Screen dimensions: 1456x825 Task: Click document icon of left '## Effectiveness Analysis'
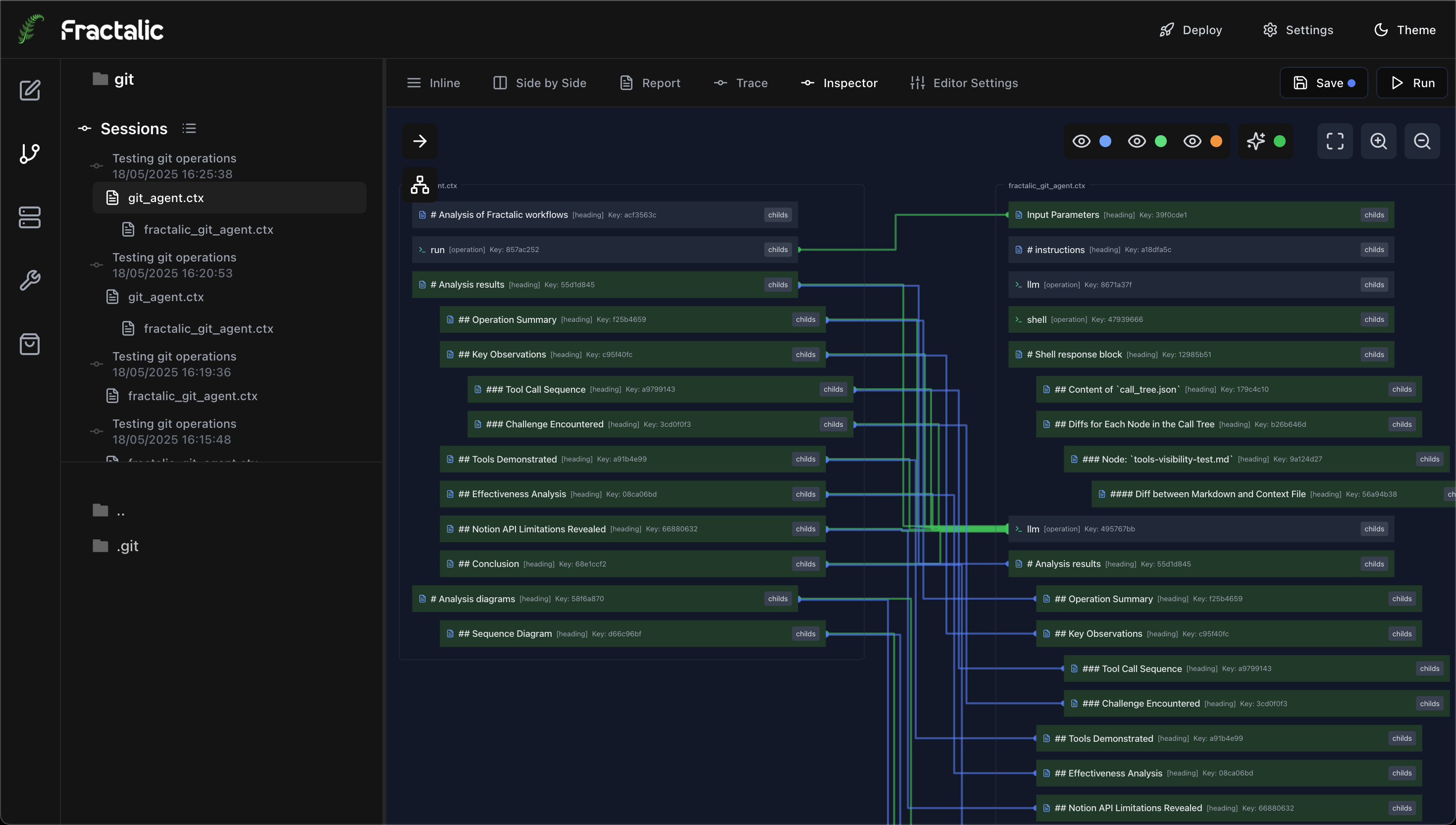(x=450, y=494)
